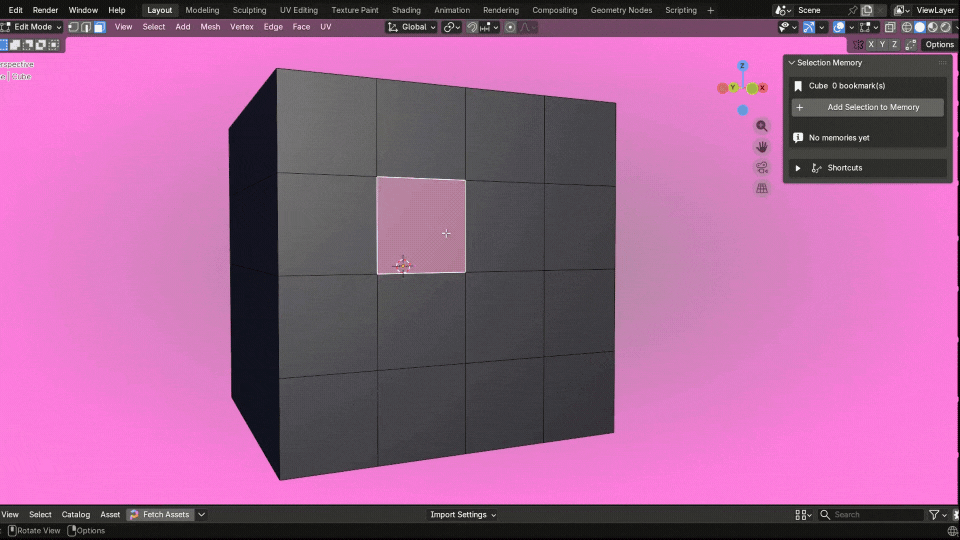The width and height of the screenshot is (960, 540).
Task: Open overlays options dropdown arrow
Action: click(x=851, y=27)
